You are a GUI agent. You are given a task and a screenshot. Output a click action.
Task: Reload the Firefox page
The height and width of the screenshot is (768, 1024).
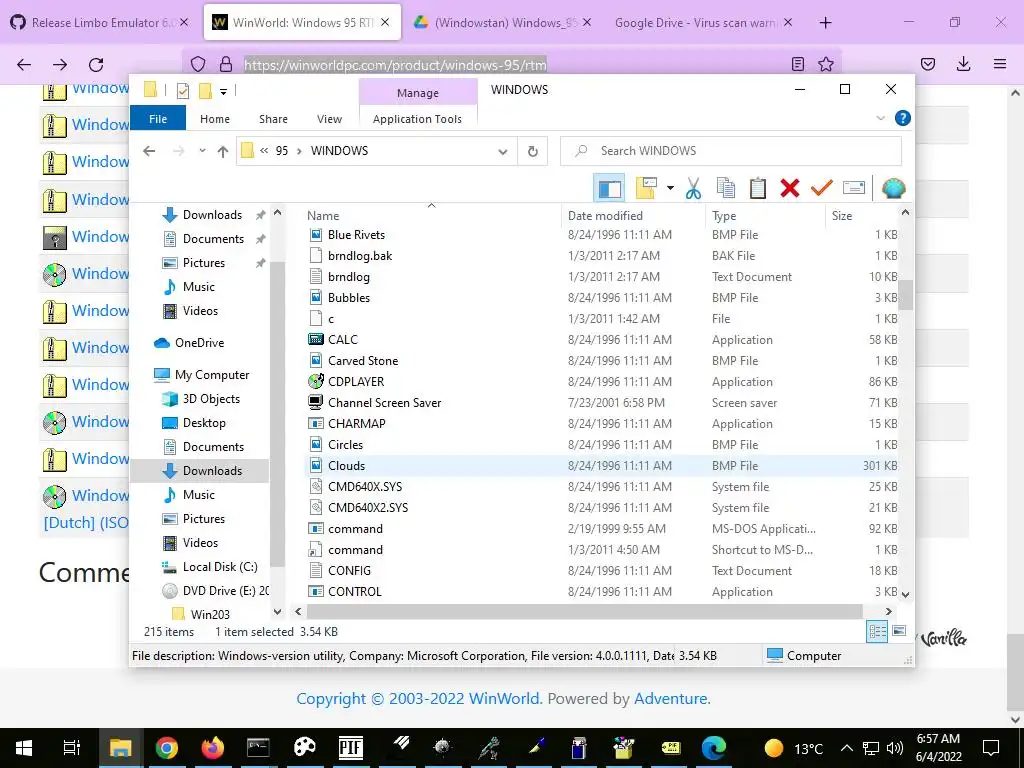[x=96, y=65]
